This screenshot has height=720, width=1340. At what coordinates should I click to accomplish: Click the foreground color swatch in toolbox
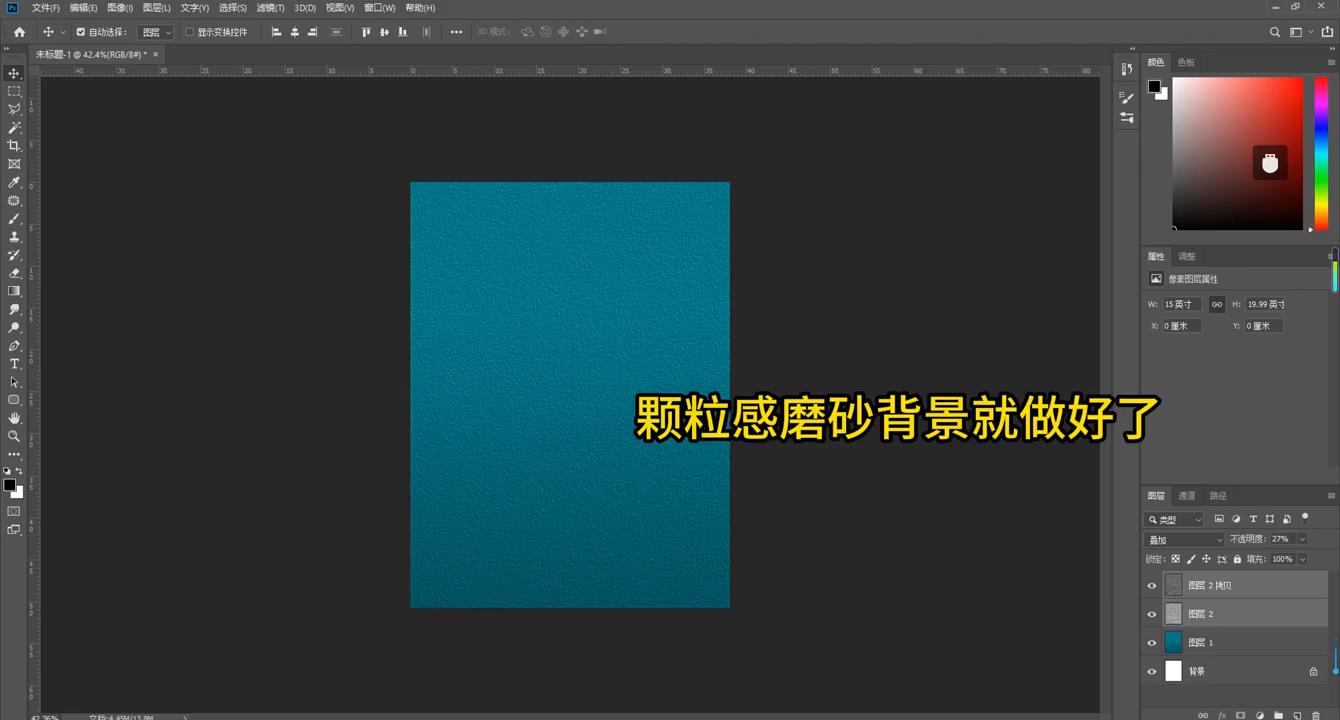point(9,485)
